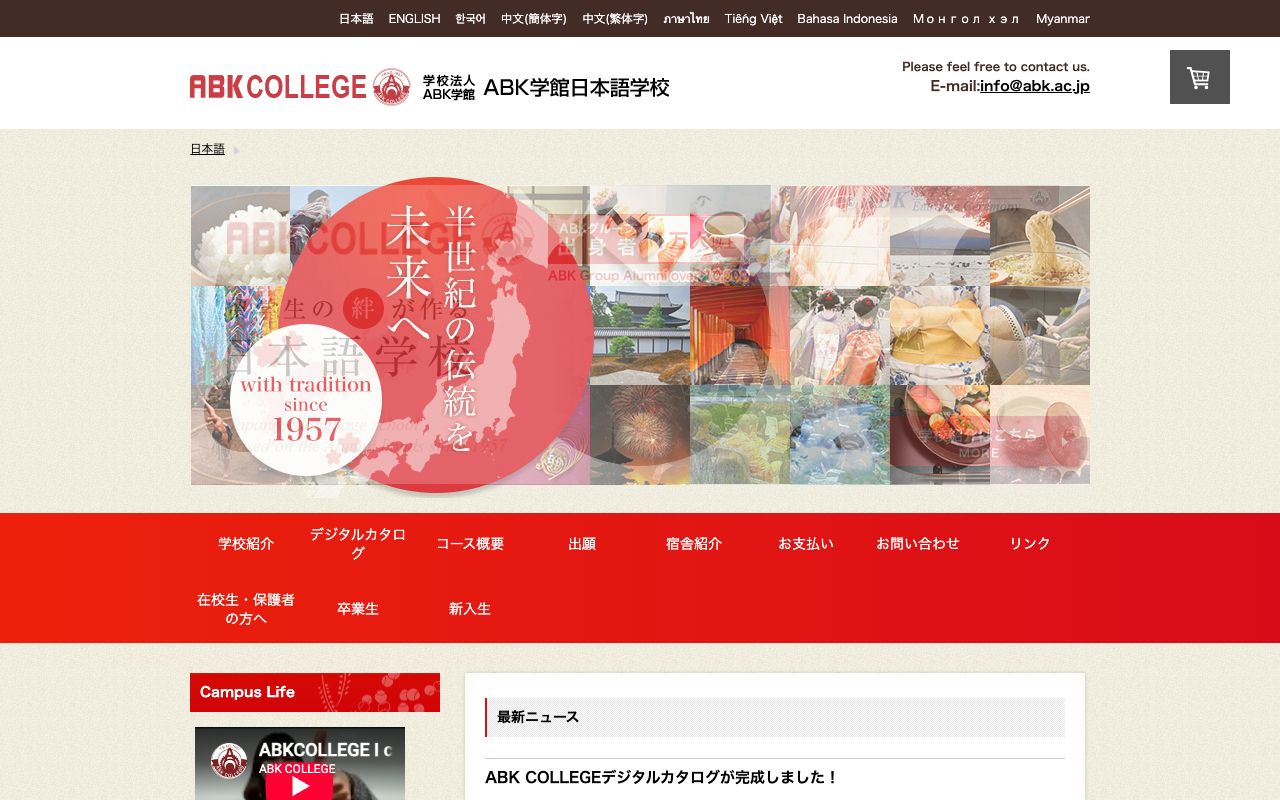Switch language to 日本語 in top bar
Viewport: 1280px width, 800px height.
356,19
